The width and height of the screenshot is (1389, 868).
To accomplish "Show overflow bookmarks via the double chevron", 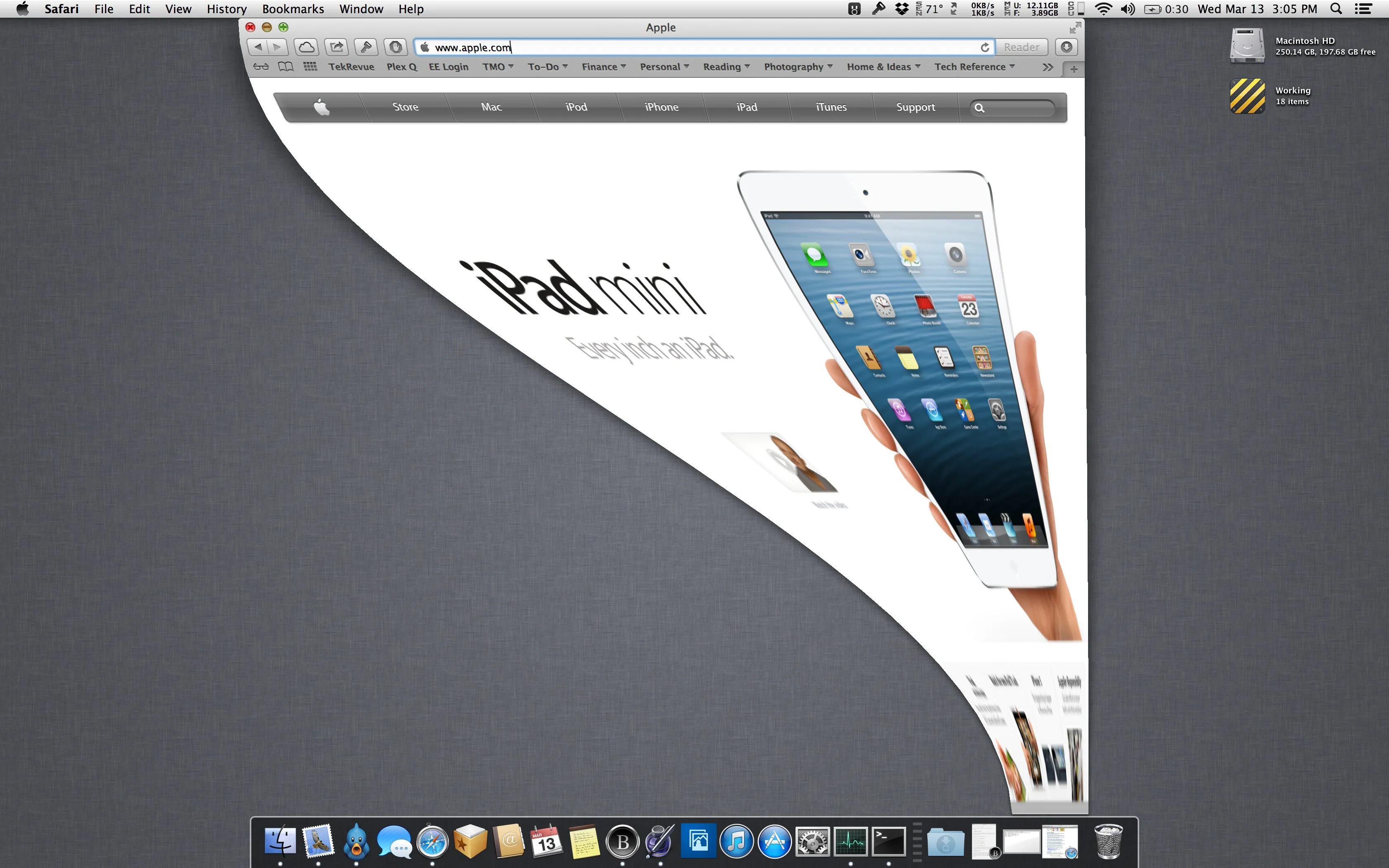I will point(1047,67).
